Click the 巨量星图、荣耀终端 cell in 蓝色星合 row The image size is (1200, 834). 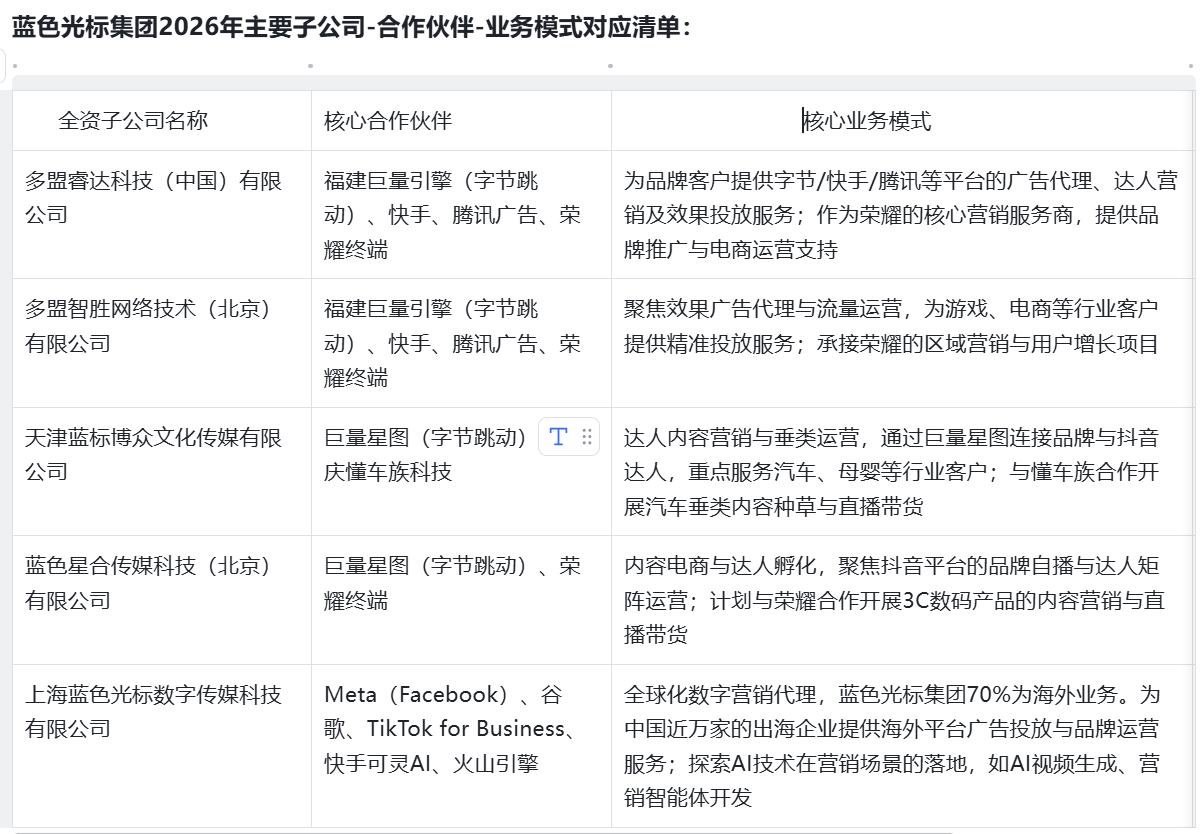(x=461, y=599)
